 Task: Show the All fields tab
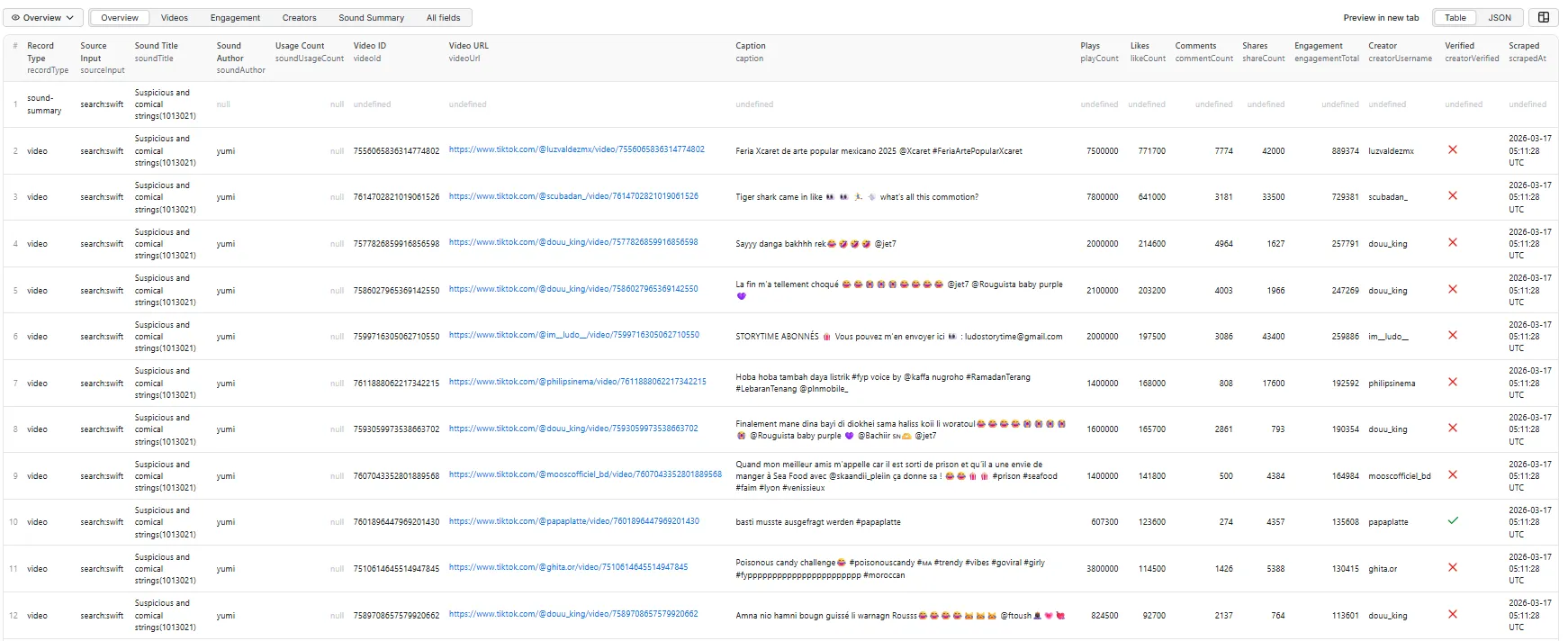(443, 18)
